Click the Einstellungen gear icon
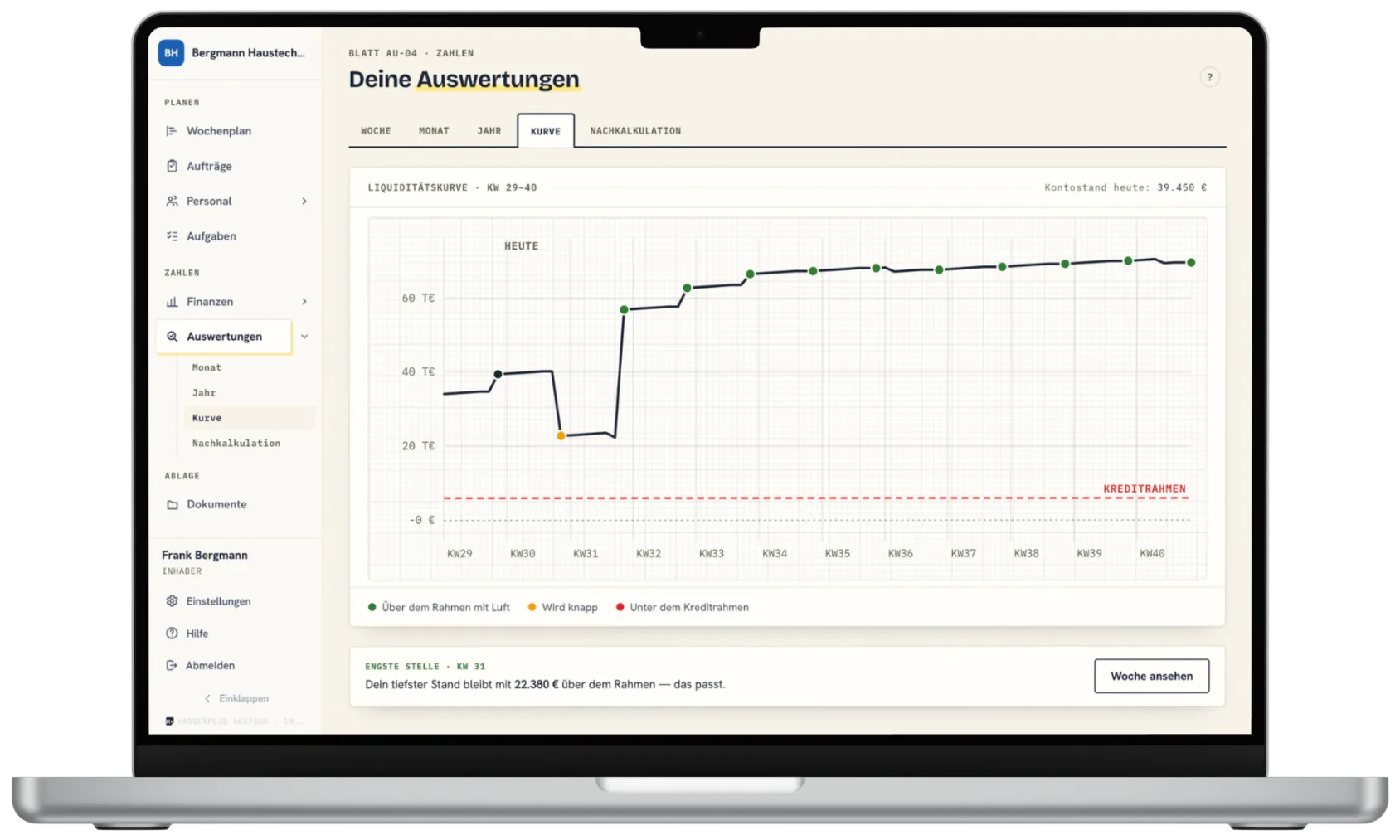This screenshot has width=1400, height=840. pyautogui.click(x=172, y=601)
